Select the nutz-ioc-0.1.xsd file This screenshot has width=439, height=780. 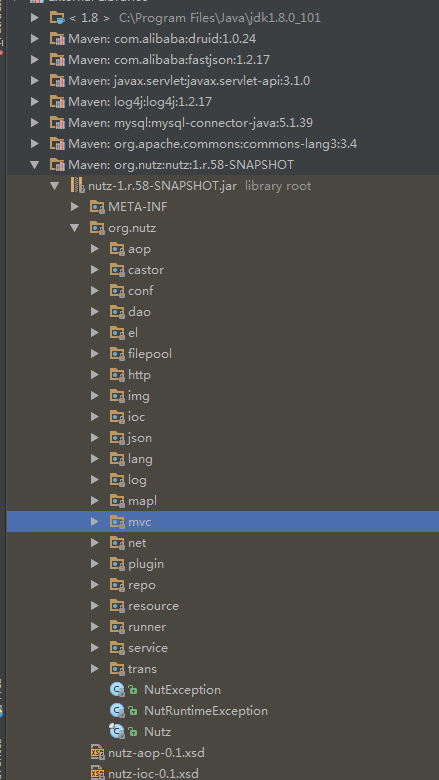[x=153, y=774]
